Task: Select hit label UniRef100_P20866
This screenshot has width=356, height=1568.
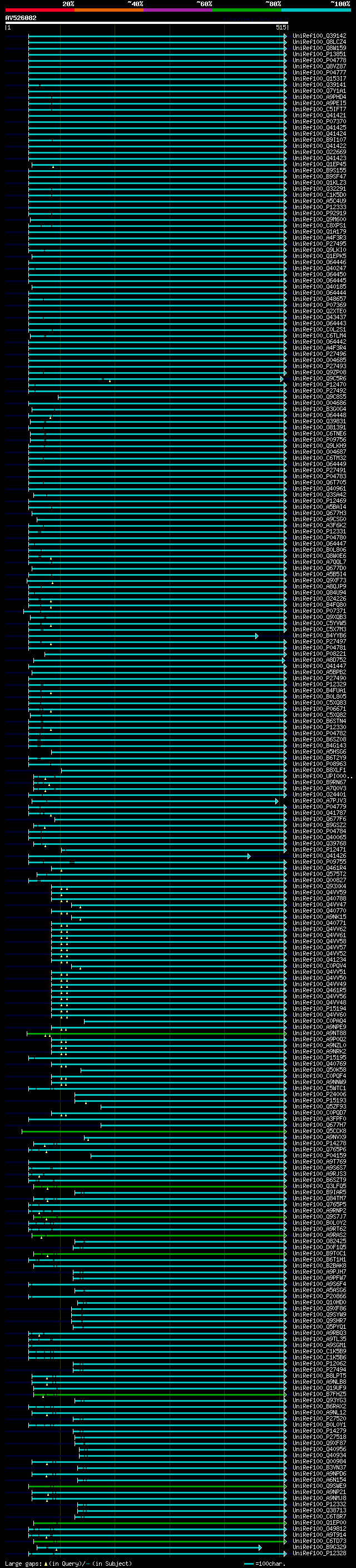Action: pos(319,1297)
